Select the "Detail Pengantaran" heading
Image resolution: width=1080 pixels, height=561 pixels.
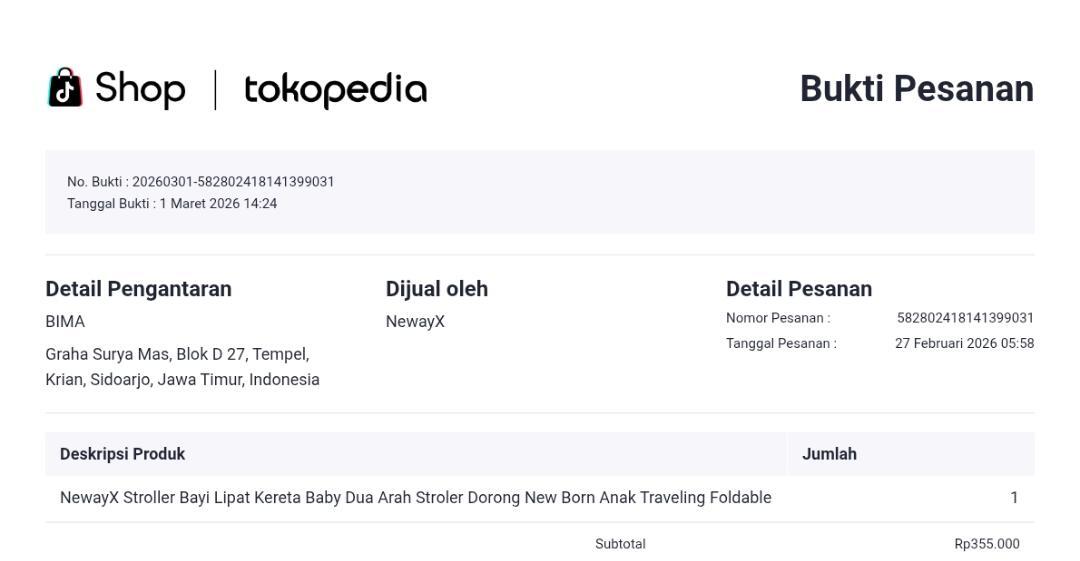click(138, 289)
